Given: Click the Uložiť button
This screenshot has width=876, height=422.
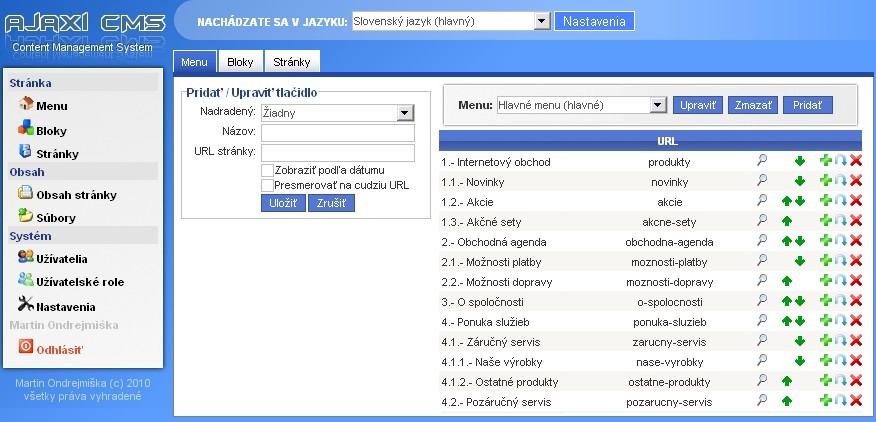Looking at the screenshot, I should click(x=283, y=203).
